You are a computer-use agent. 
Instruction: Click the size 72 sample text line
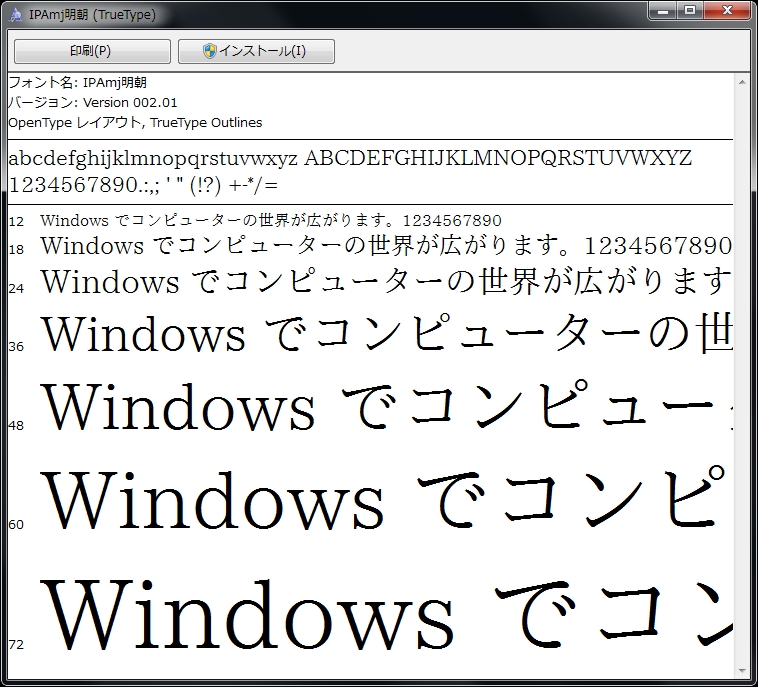point(386,614)
